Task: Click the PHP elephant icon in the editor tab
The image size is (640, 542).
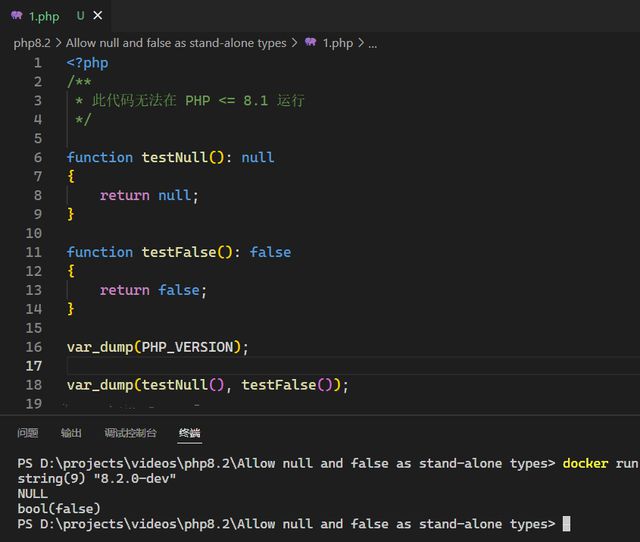Action: 16,16
